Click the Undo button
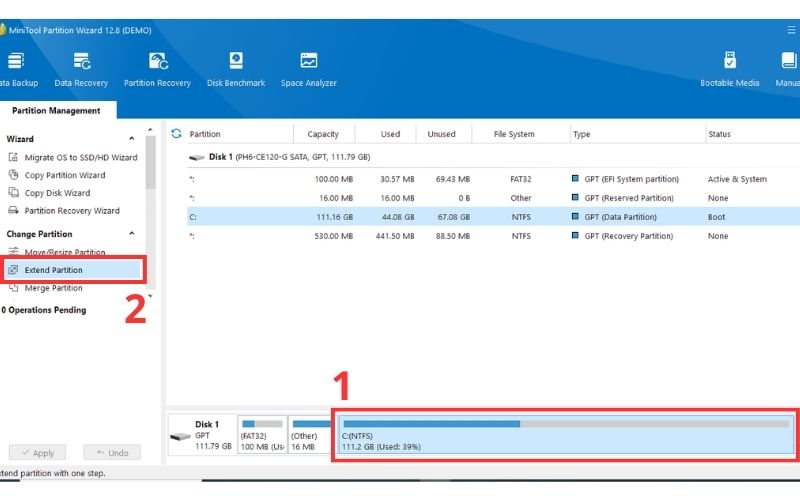 112,453
